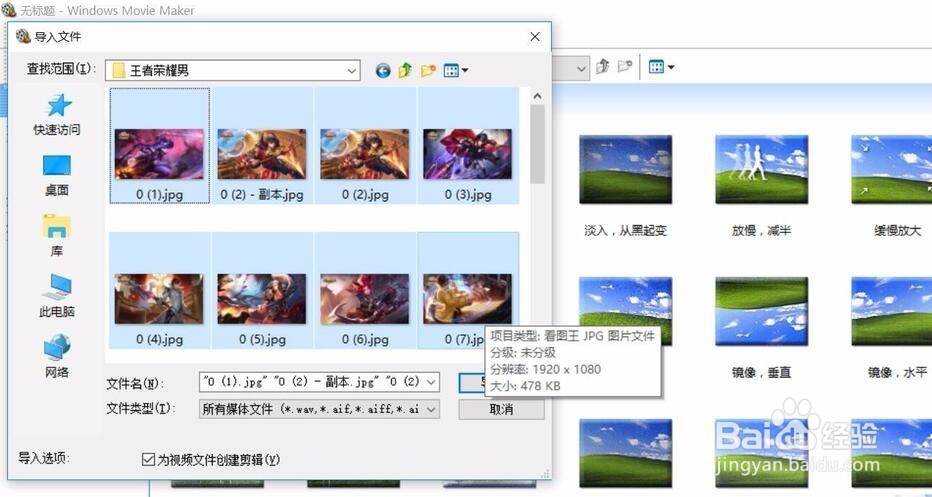Go up one folder level in dialog
Image resolution: width=932 pixels, height=497 pixels.
coord(405,70)
